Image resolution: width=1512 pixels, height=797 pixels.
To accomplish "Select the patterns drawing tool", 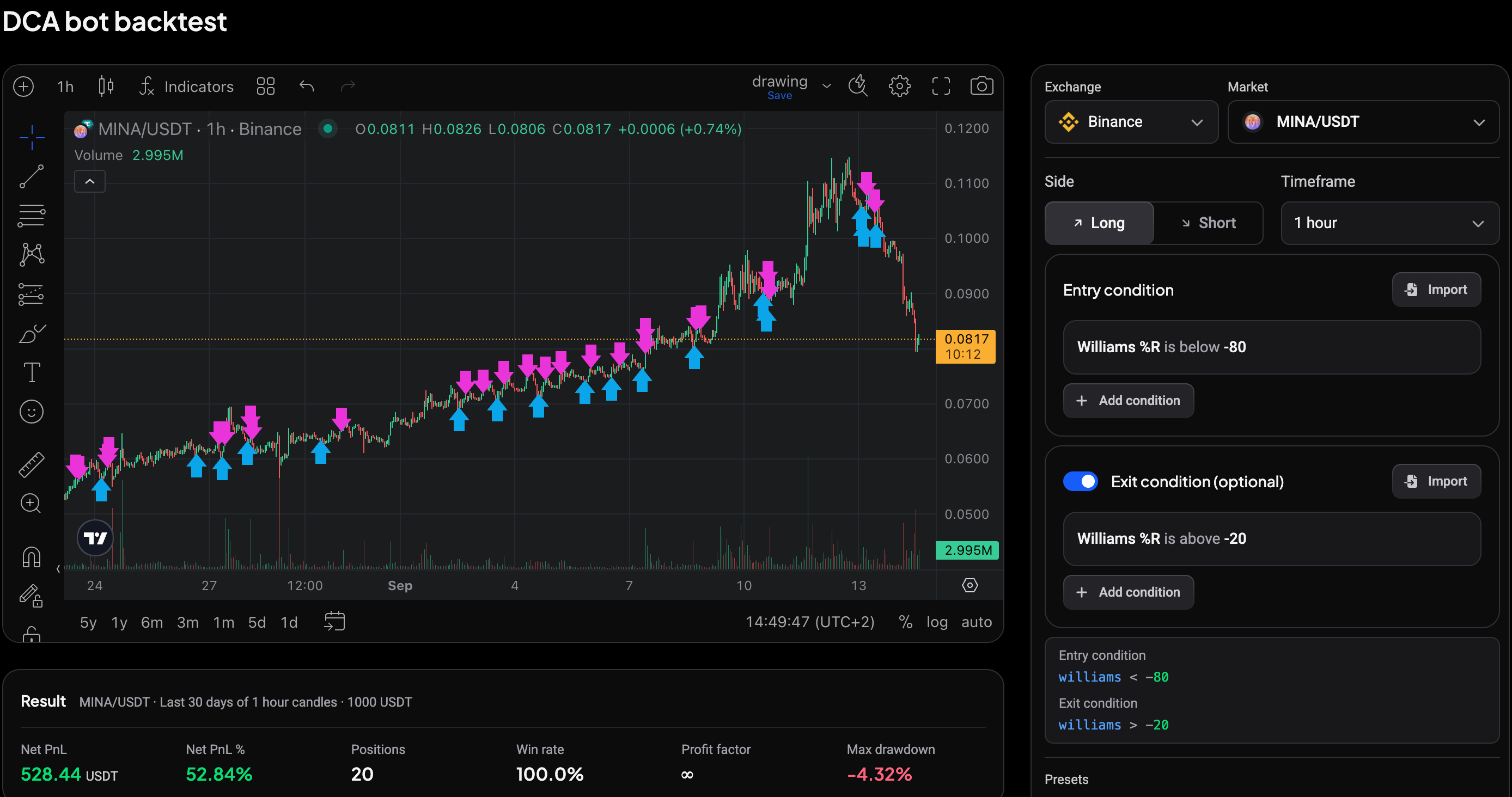I will (32, 254).
